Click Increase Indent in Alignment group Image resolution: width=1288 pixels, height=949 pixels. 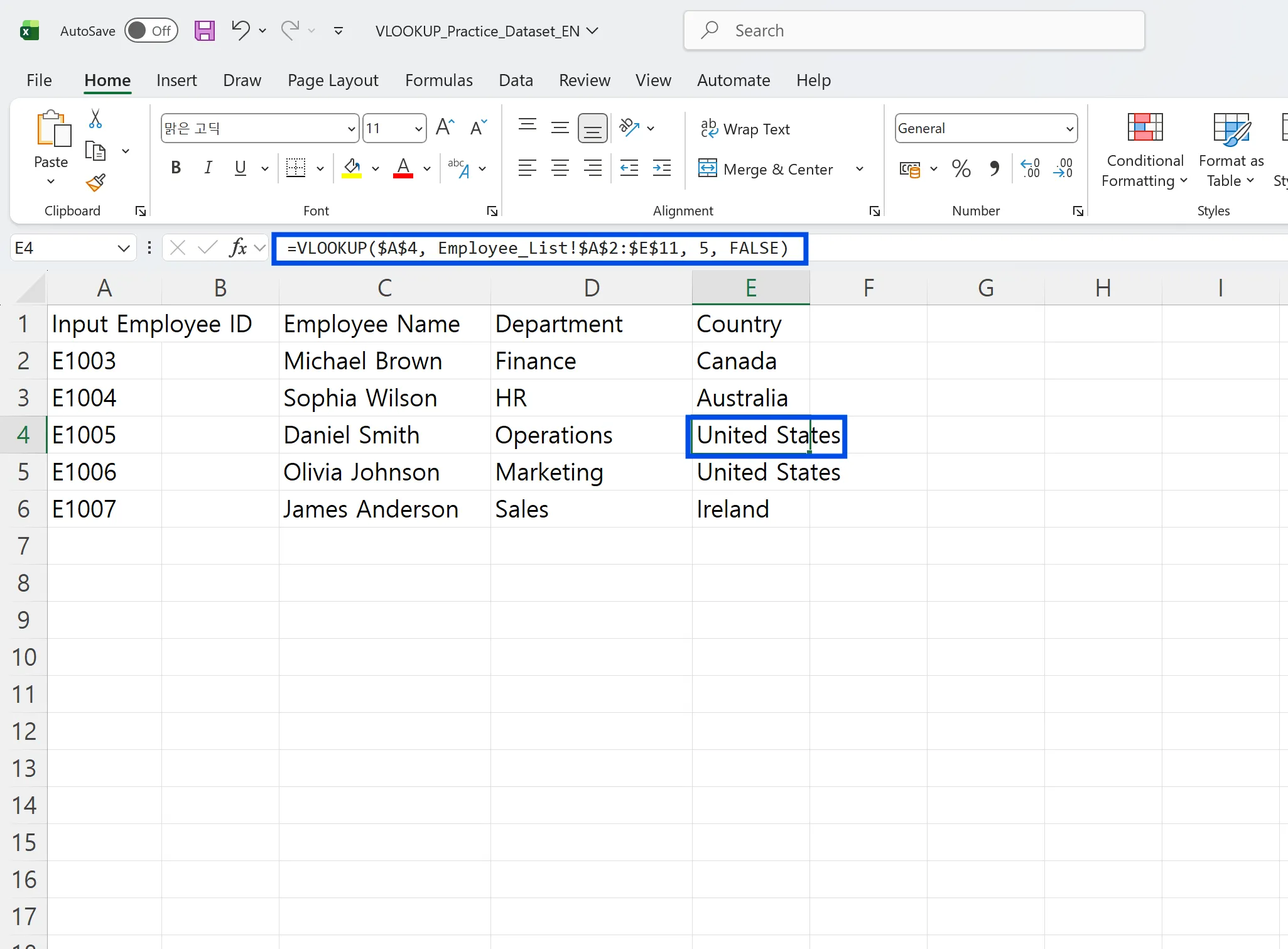(x=662, y=168)
